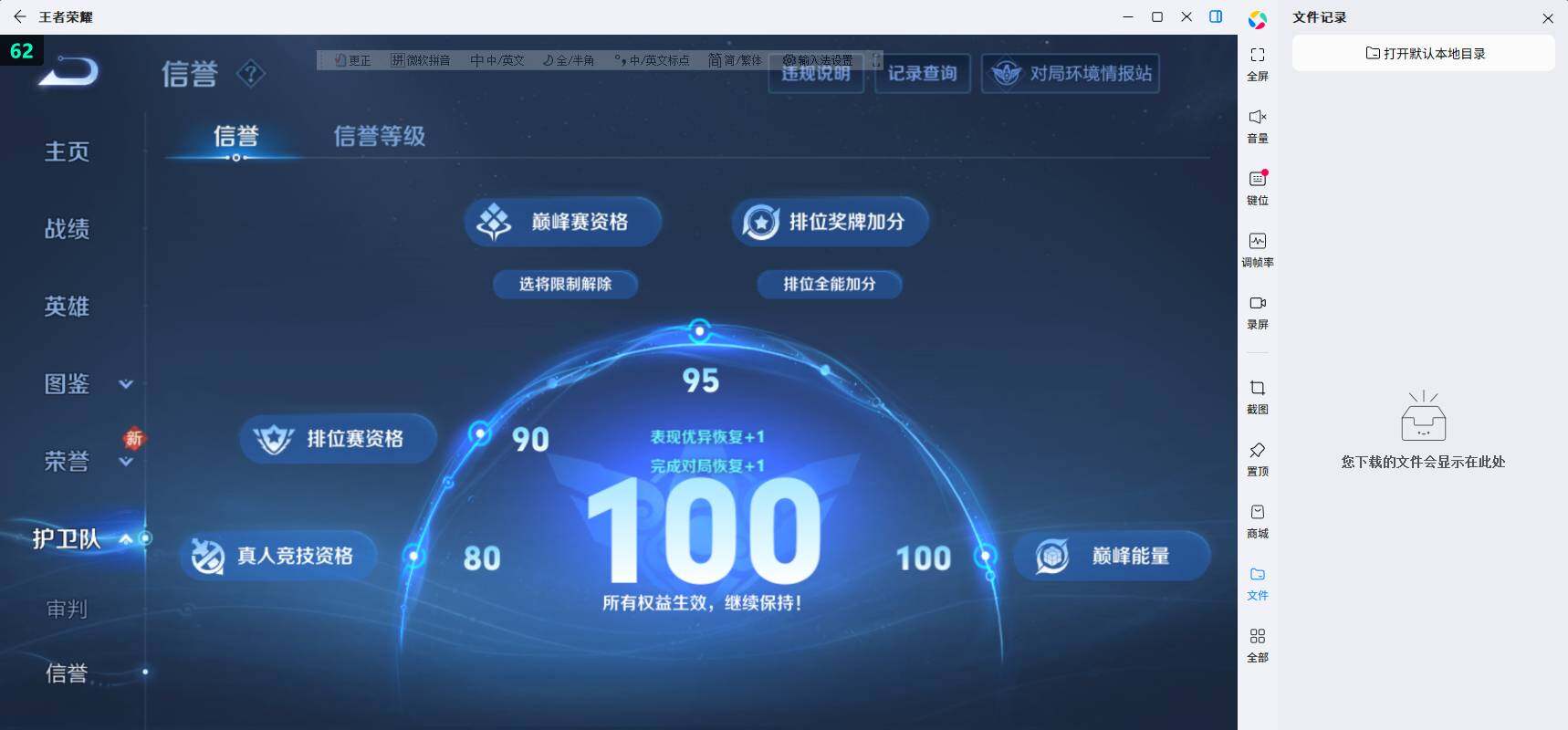Mute sound with the 音量 icon
1568x730 pixels.
[x=1258, y=126]
